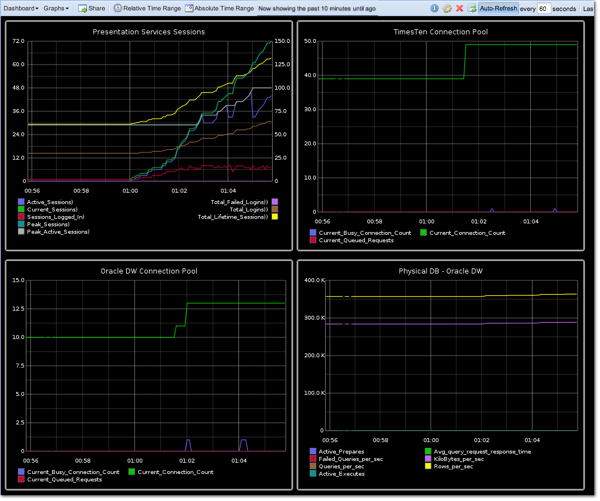This screenshot has width=600, height=501.
Task: Click the info icon in toolbar
Action: (x=433, y=8)
